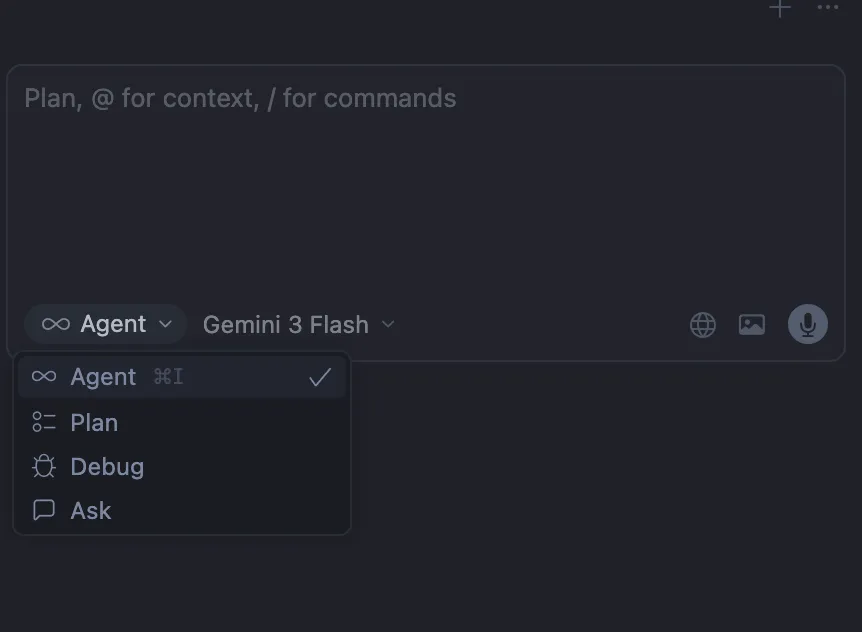Screen dimensions: 862x632
Task: Click the ⌘I shortcut hint beside Agent
Action: click(168, 377)
